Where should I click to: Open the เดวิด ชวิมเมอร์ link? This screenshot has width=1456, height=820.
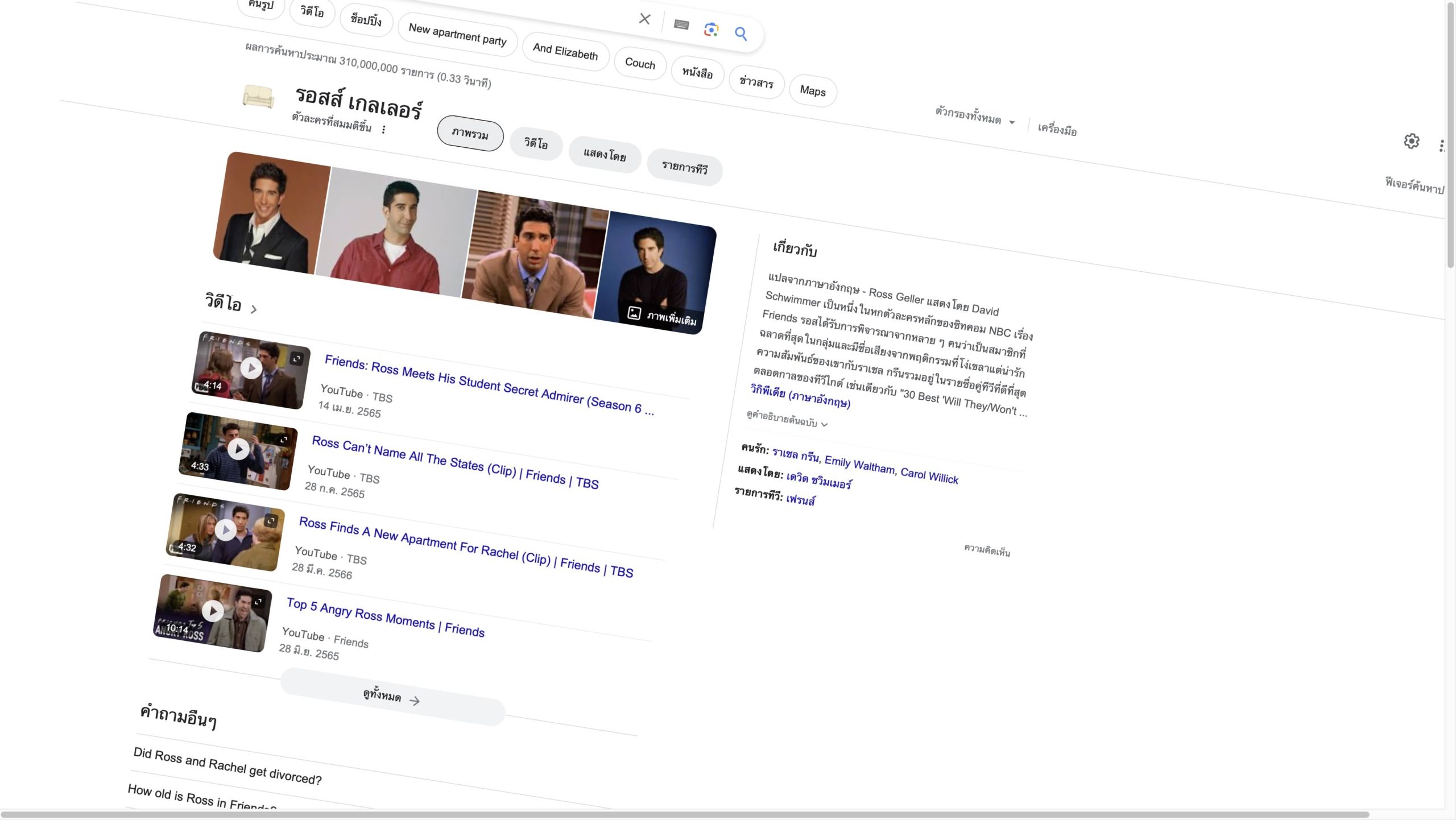[x=818, y=481]
